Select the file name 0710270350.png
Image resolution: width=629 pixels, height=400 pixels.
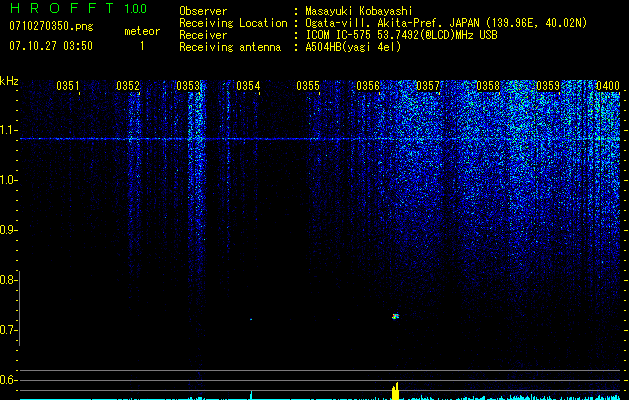(51, 26)
